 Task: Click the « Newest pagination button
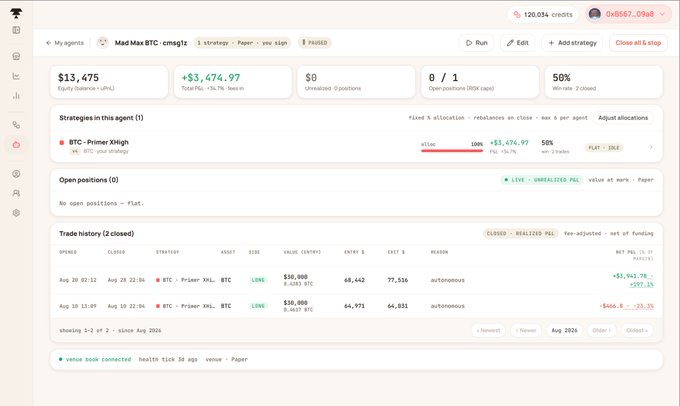pos(488,331)
